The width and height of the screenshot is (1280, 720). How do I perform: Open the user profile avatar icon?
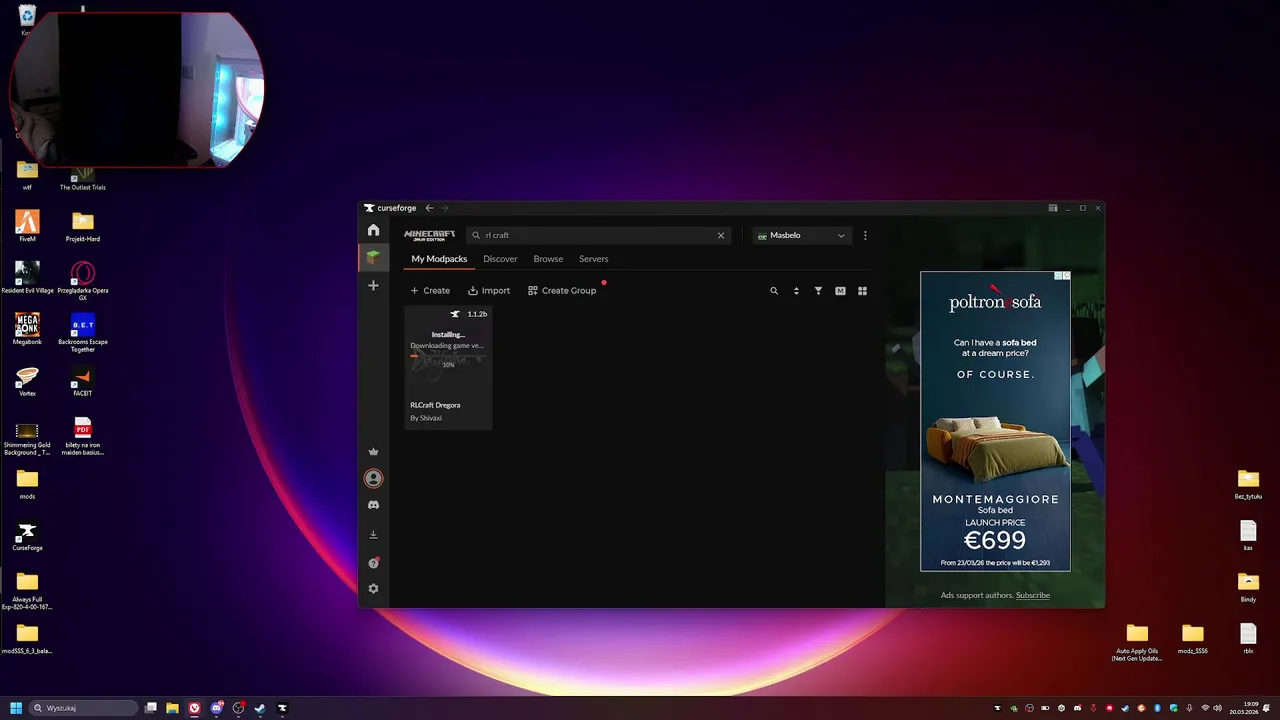coord(373,479)
